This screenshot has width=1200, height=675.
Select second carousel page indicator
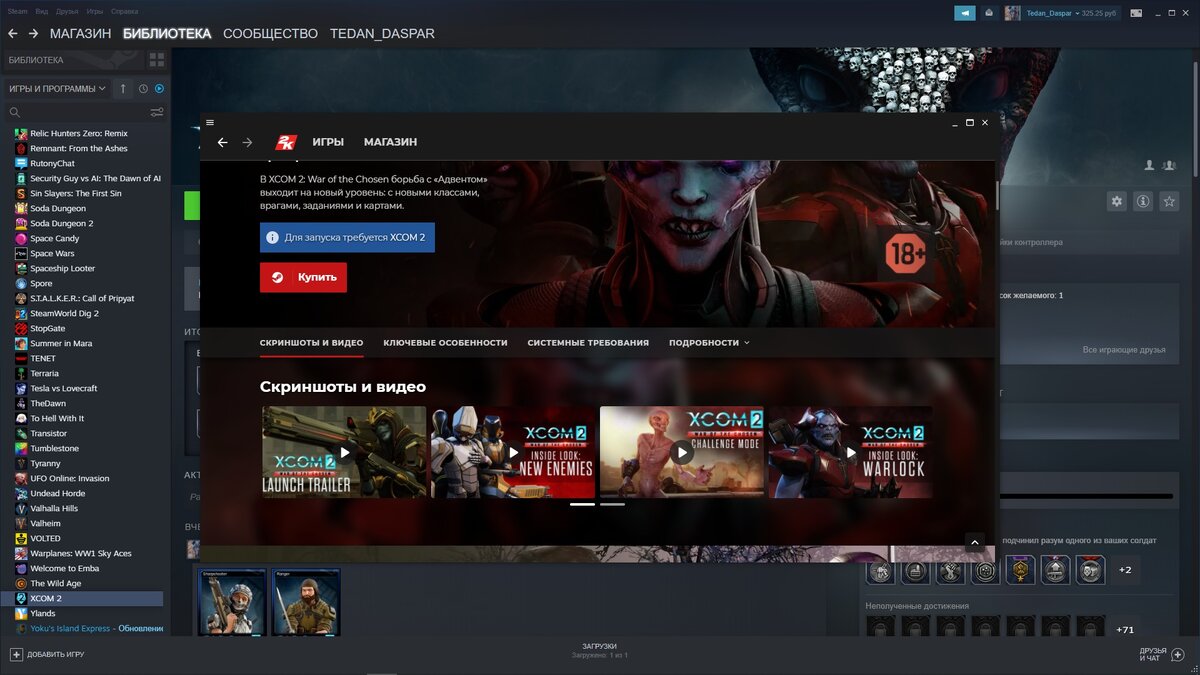coord(612,504)
